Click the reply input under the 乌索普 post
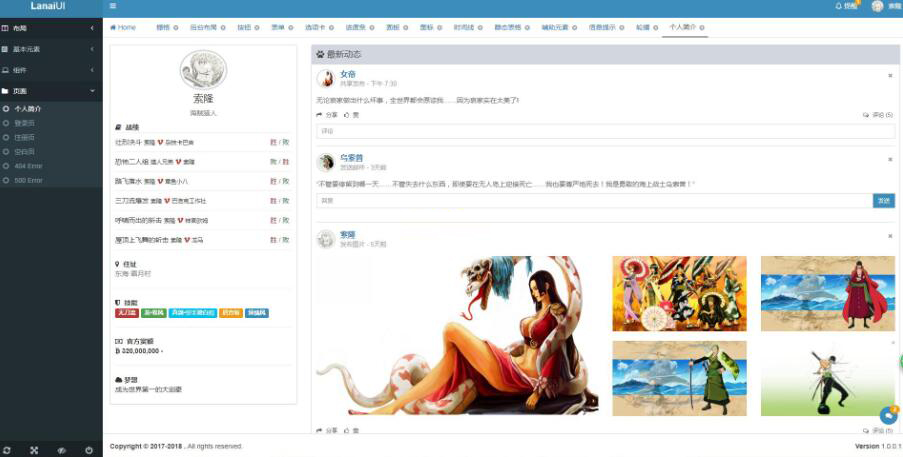 click(x=594, y=201)
